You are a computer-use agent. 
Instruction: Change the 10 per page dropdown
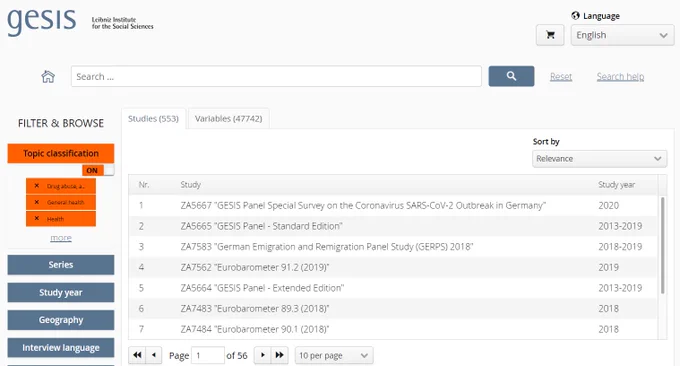click(333, 356)
